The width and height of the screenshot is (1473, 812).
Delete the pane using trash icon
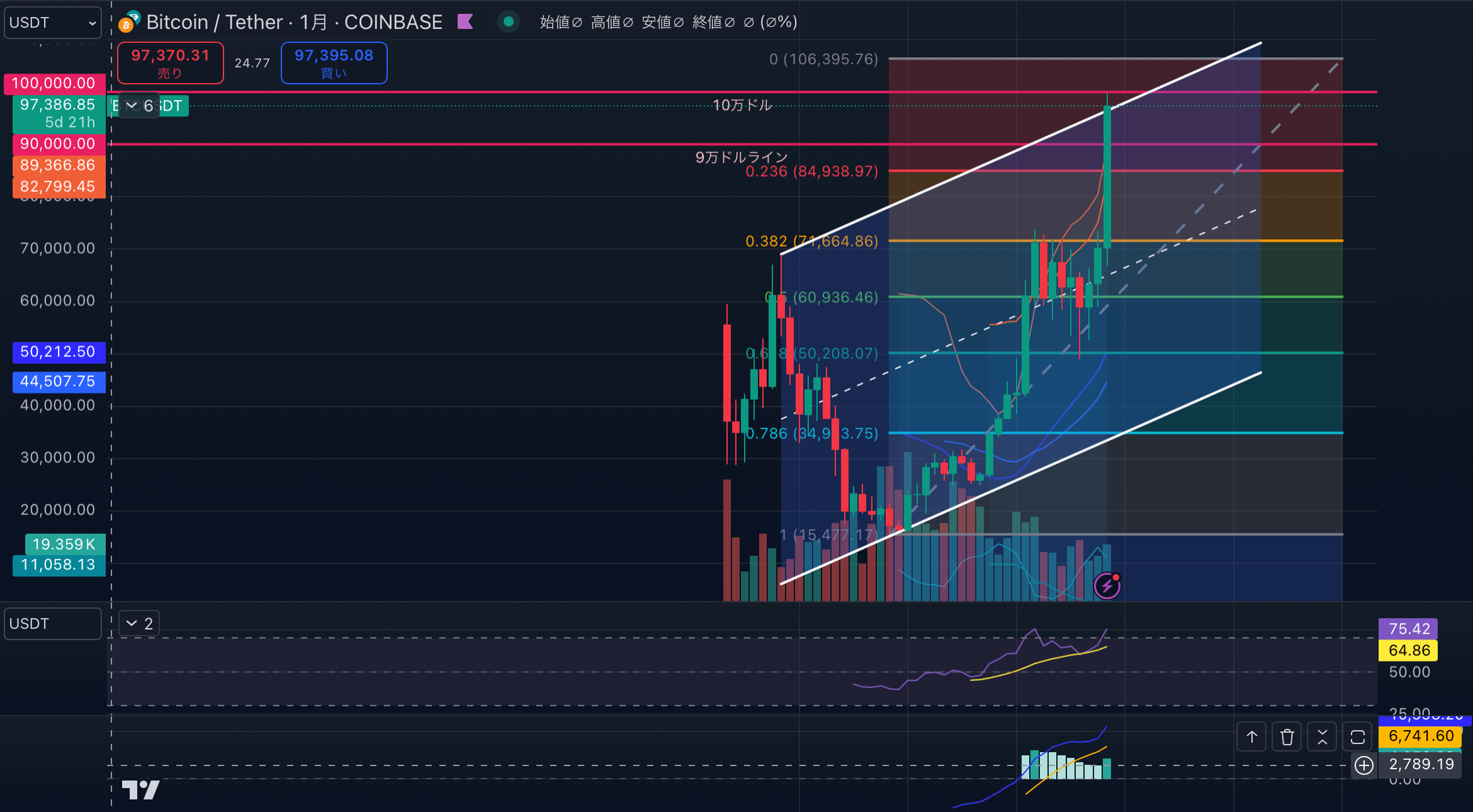[x=1287, y=737]
